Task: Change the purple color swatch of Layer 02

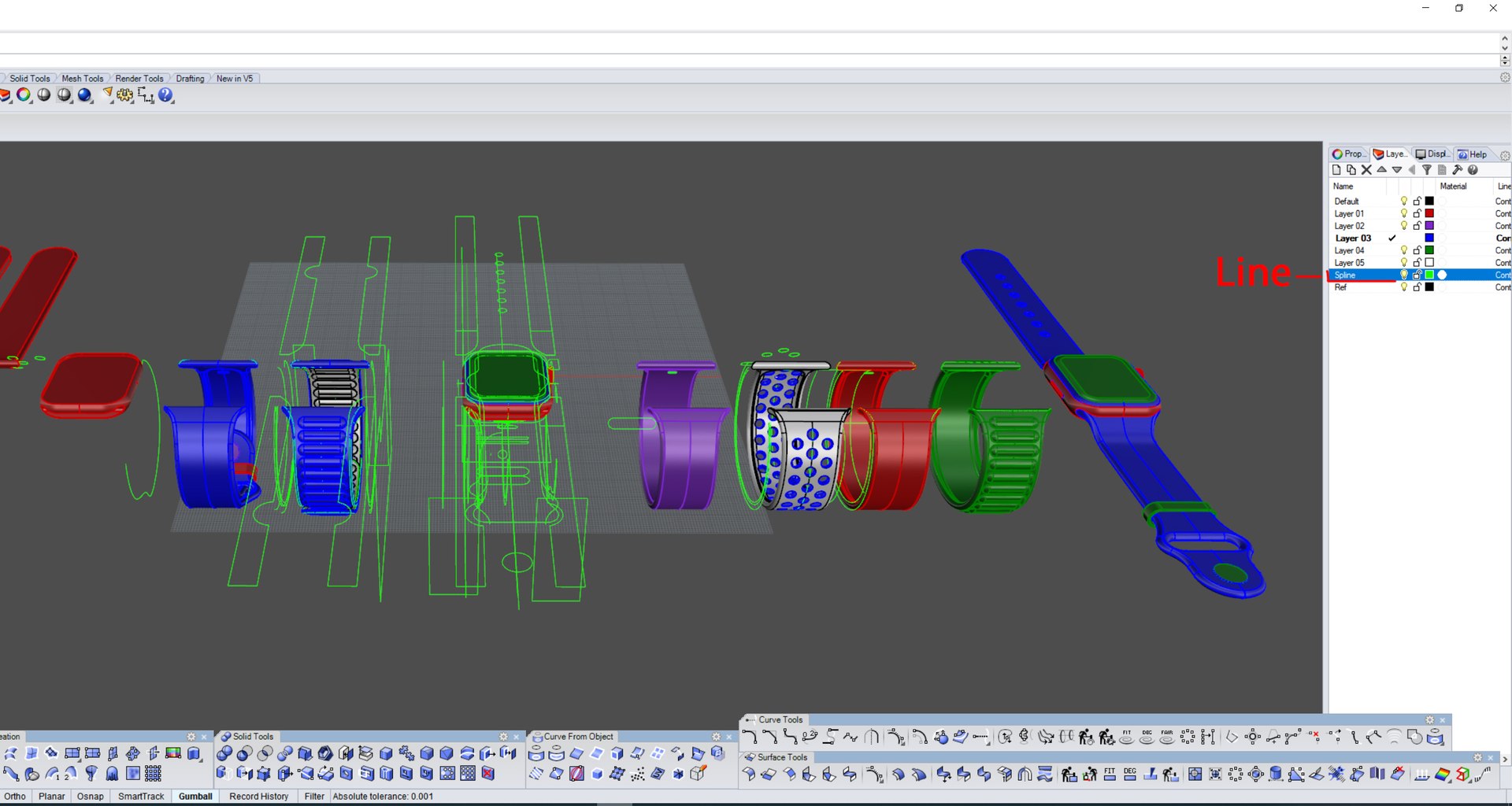Action: click(1429, 226)
